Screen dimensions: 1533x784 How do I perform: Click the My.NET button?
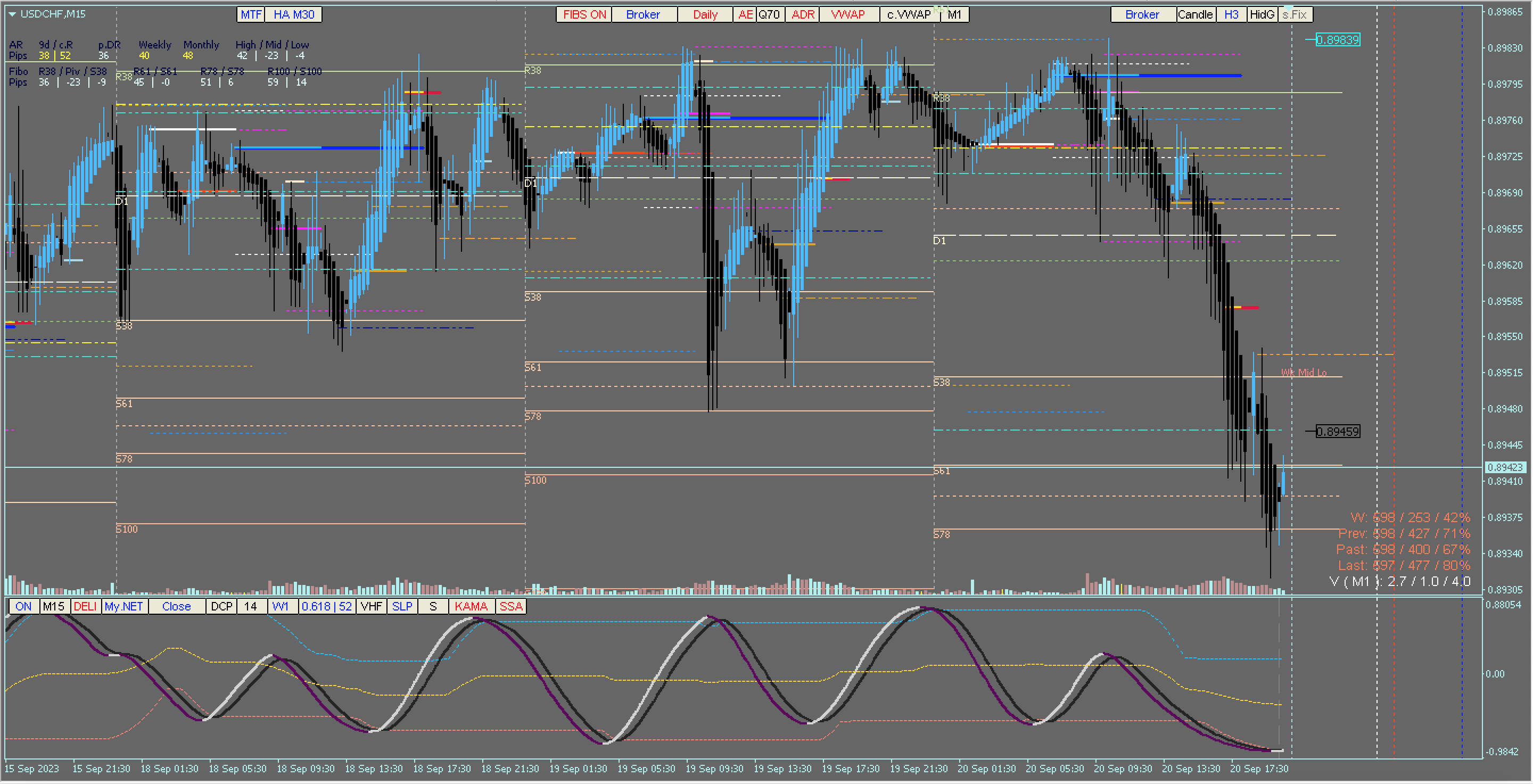pos(124,606)
